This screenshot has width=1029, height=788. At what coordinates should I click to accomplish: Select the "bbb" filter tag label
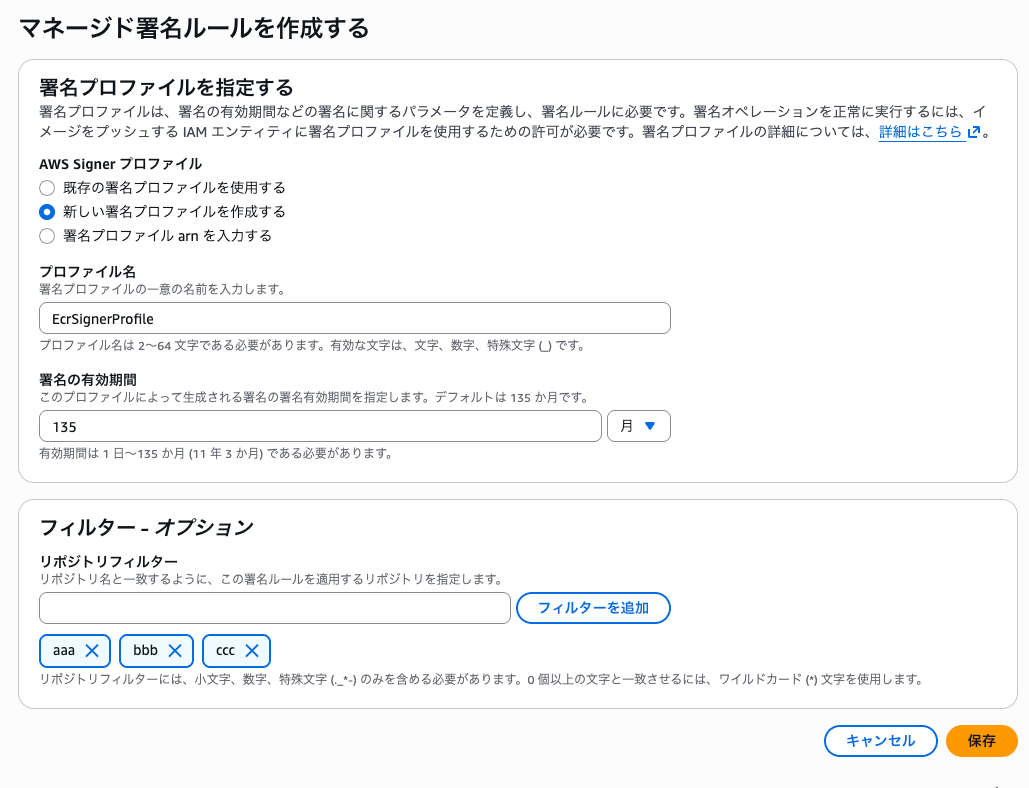click(x=144, y=650)
